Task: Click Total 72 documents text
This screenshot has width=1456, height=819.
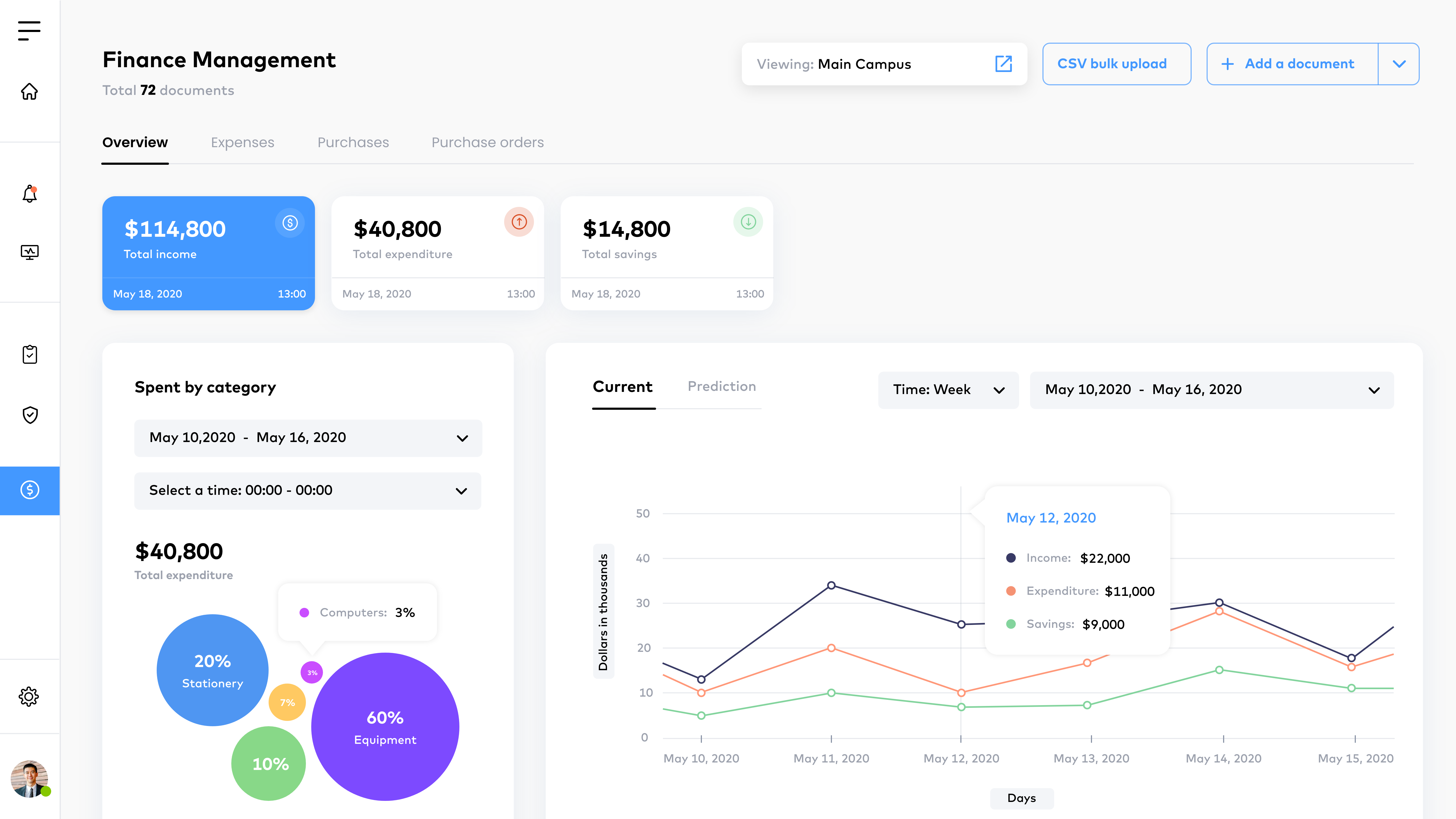Action: point(168,90)
